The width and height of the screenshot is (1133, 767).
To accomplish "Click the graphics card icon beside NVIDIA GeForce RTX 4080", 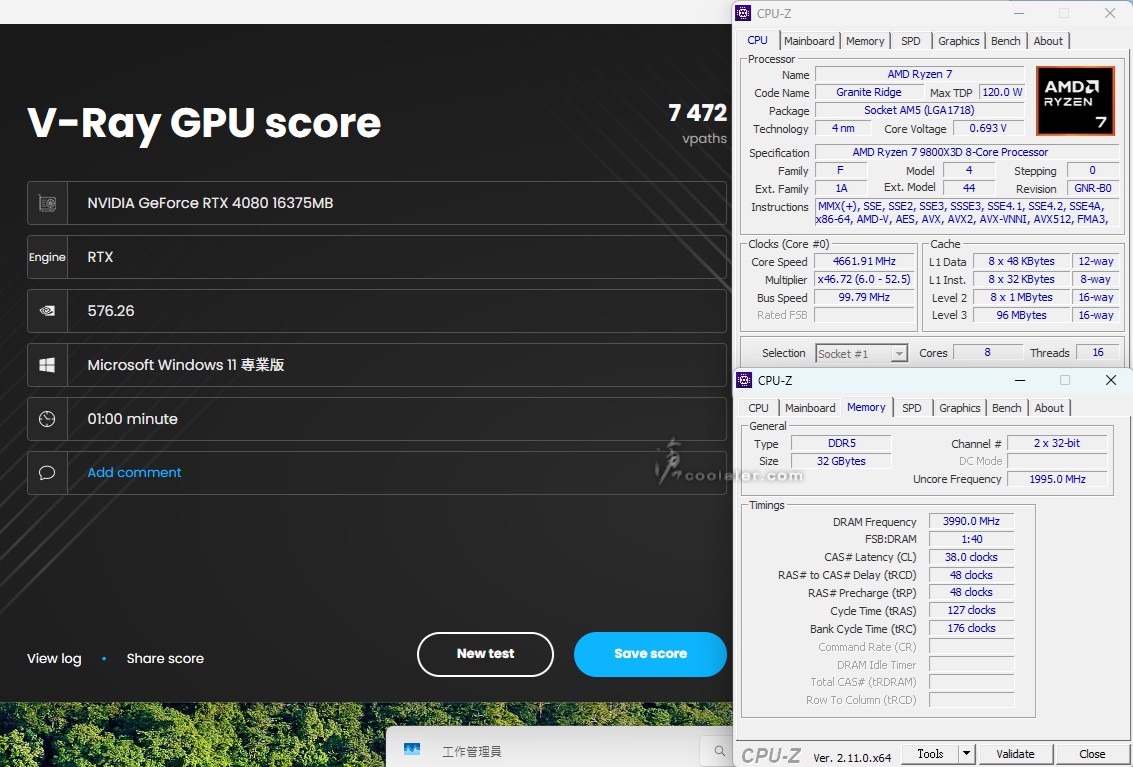I will tap(47, 203).
